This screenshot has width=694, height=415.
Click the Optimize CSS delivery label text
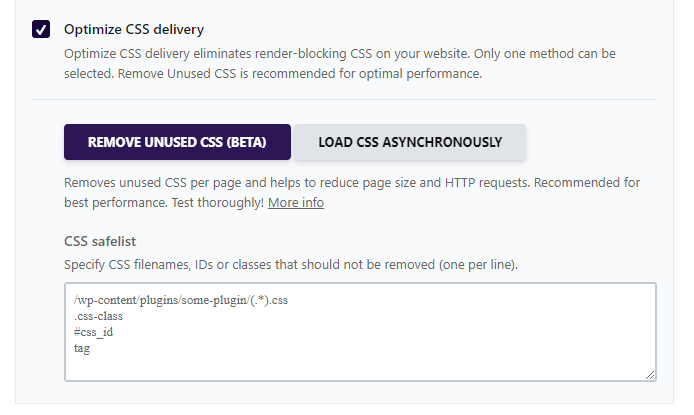[134, 29]
